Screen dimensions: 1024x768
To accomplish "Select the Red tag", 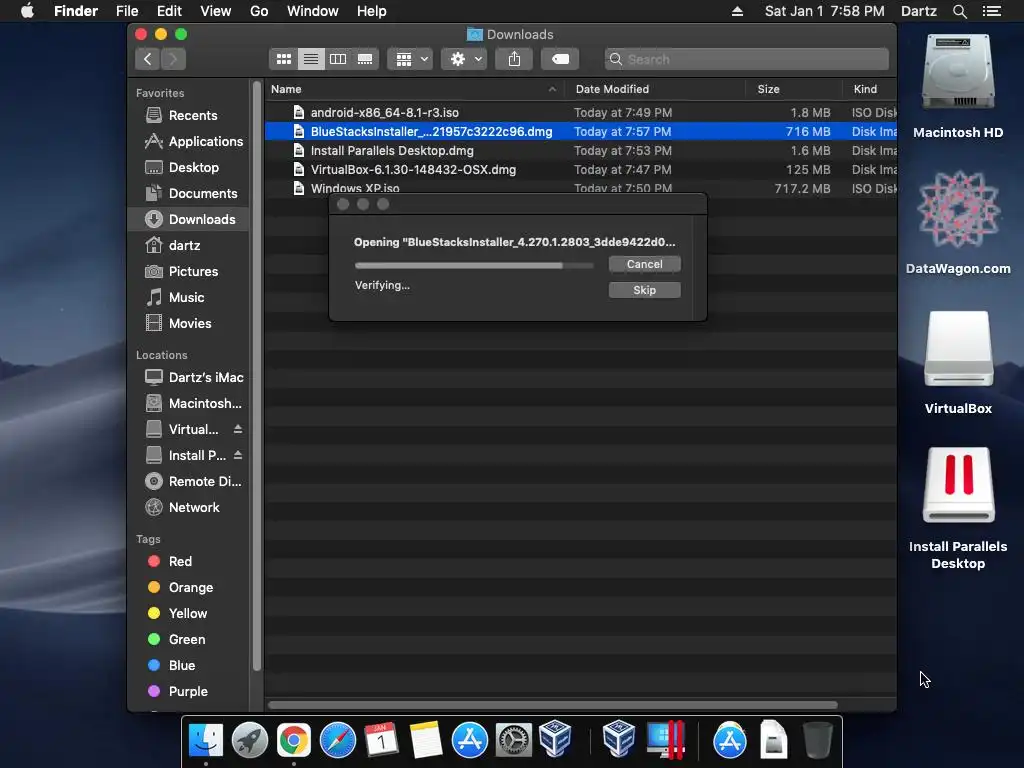I will coord(188,562).
